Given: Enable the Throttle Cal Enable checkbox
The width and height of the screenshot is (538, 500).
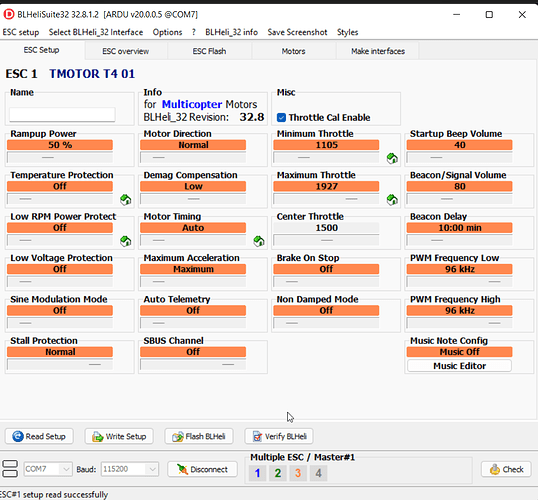Looking at the screenshot, I should [281, 118].
